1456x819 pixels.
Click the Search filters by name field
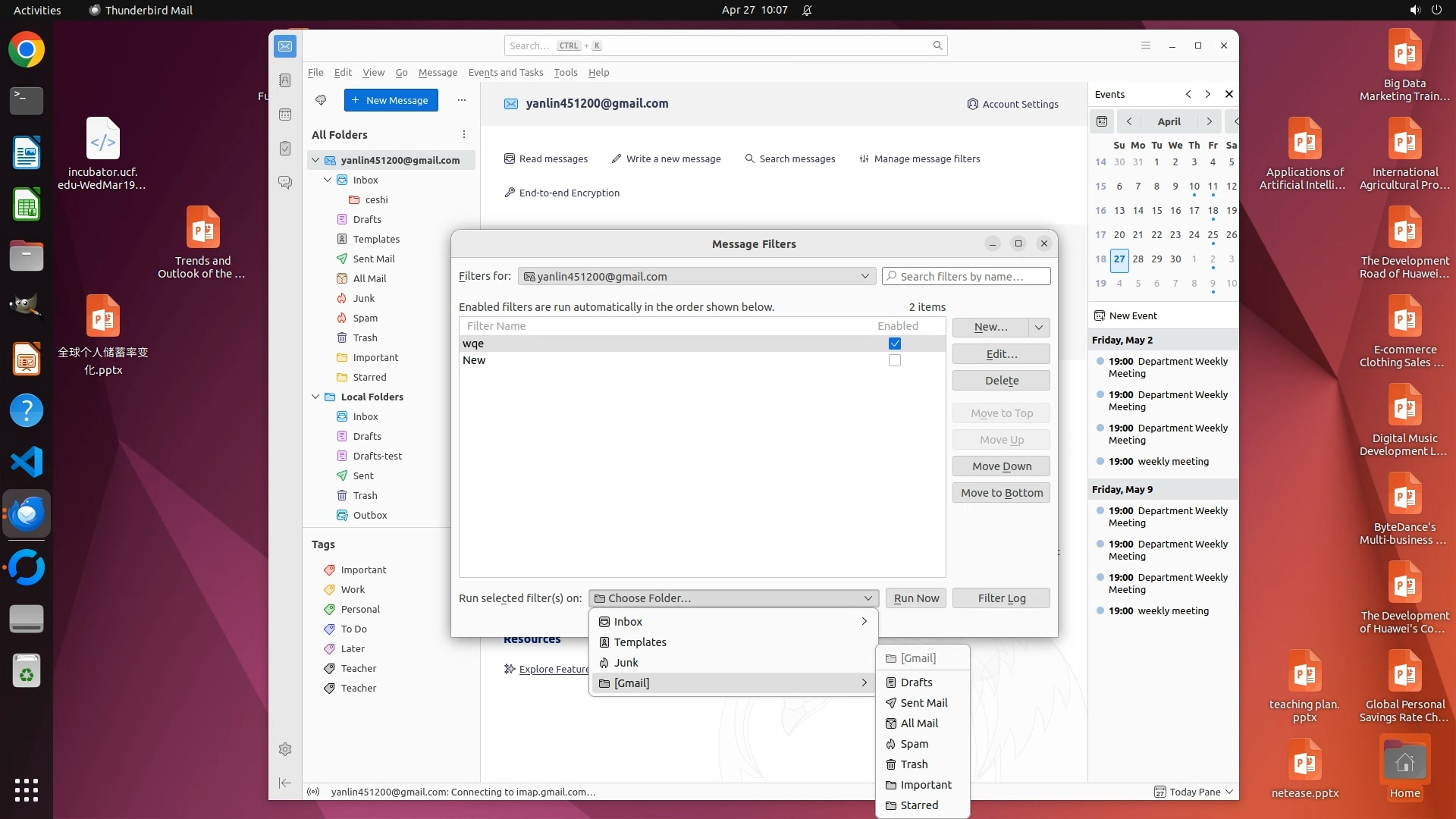tap(966, 276)
